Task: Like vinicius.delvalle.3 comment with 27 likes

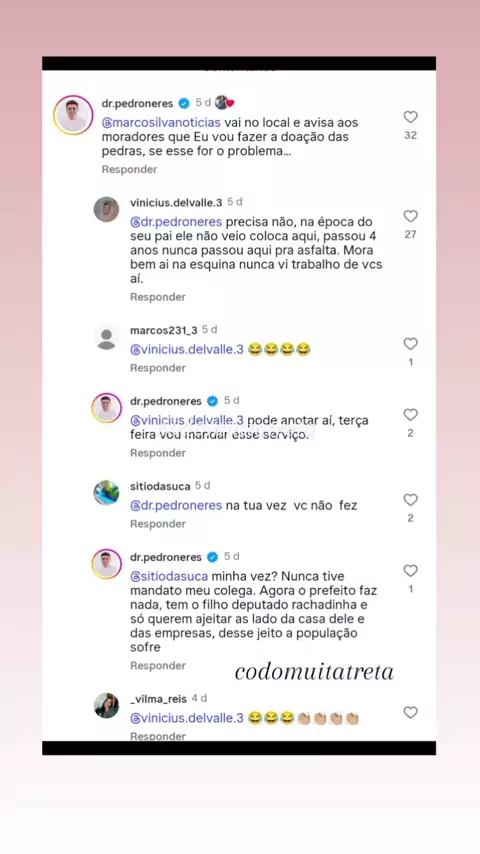Action: [410, 216]
